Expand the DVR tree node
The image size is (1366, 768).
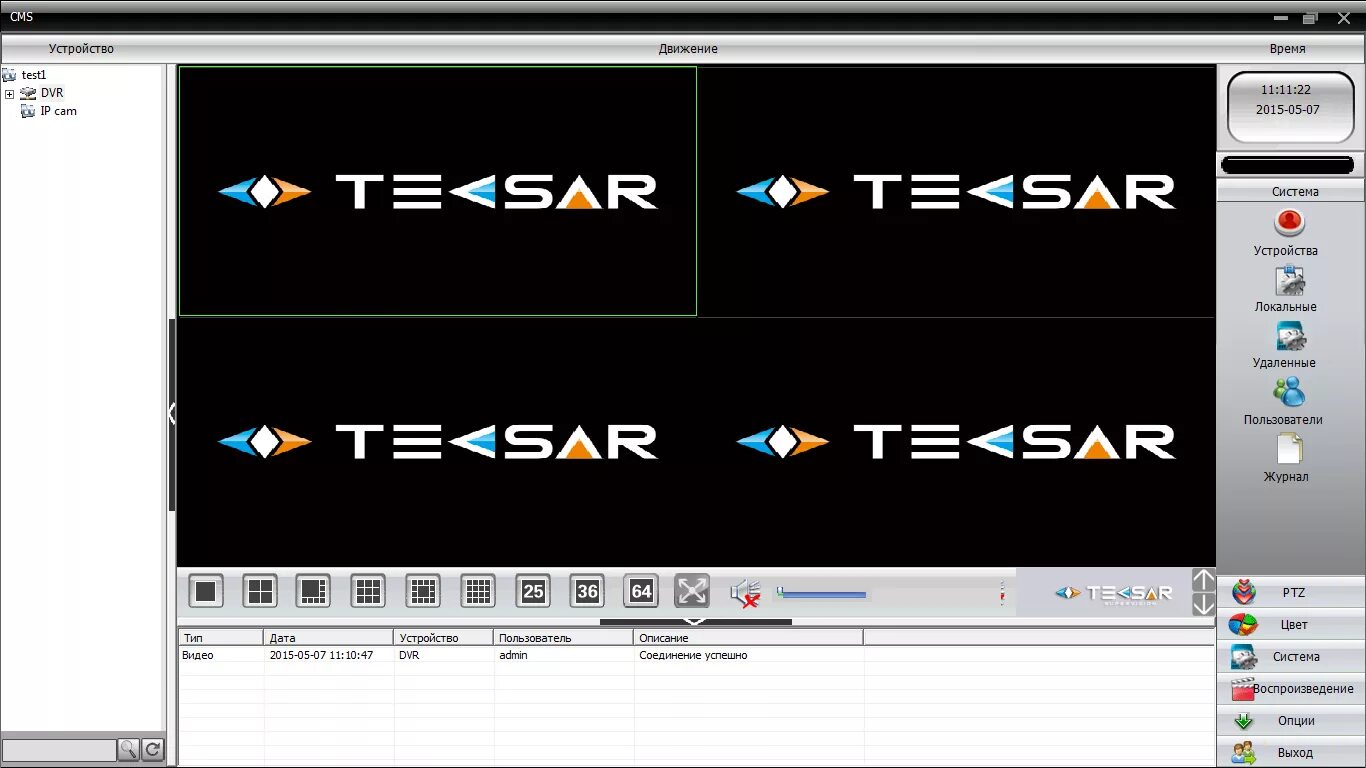point(9,93)
